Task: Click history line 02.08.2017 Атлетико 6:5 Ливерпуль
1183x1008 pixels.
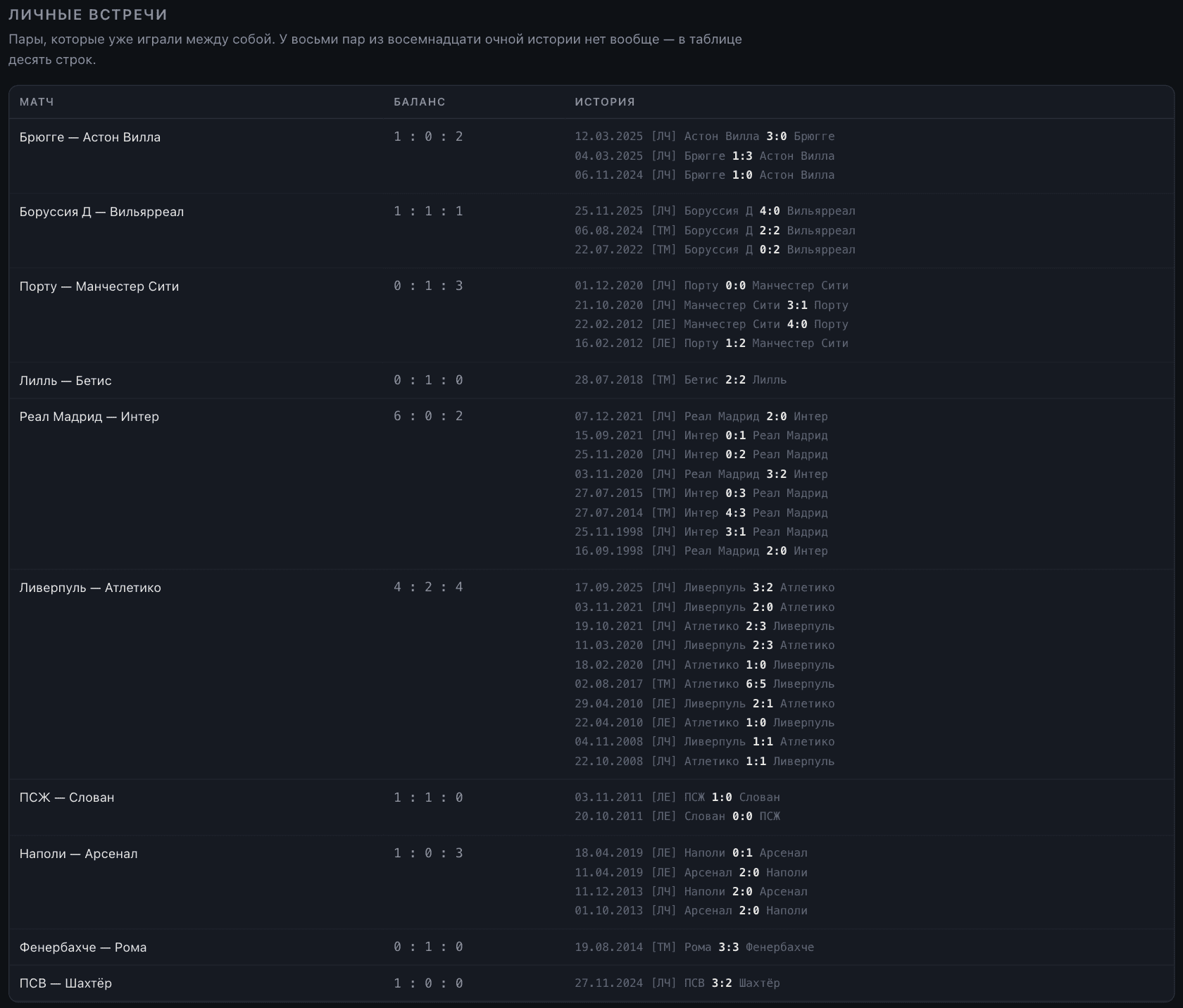Action: [704, 684]
